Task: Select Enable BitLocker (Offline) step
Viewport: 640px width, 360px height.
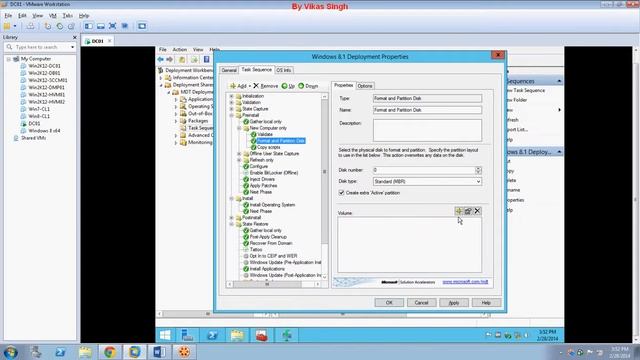Action: point(274,173)
